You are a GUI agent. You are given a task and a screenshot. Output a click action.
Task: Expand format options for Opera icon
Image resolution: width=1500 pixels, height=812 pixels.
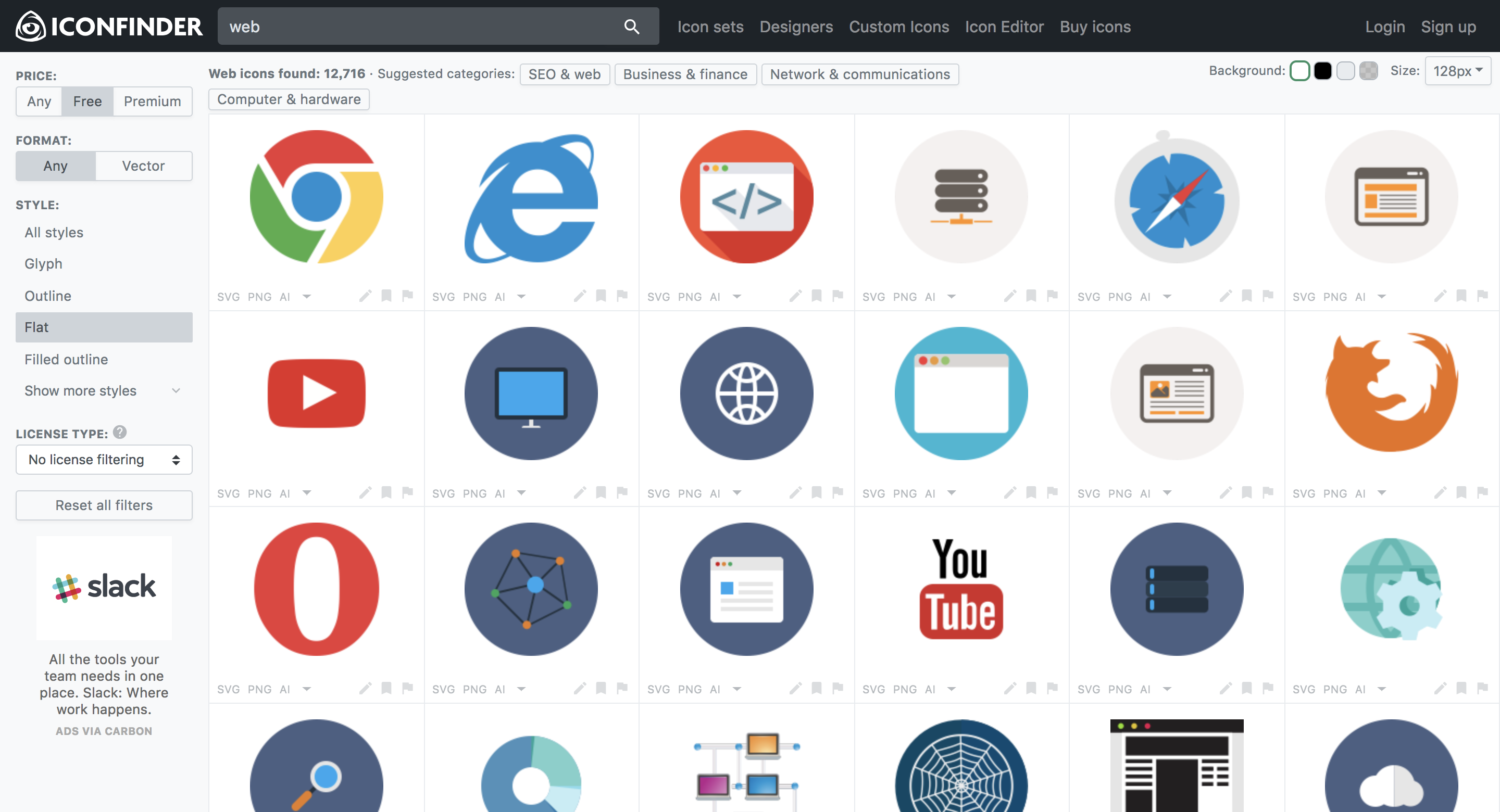307,689
